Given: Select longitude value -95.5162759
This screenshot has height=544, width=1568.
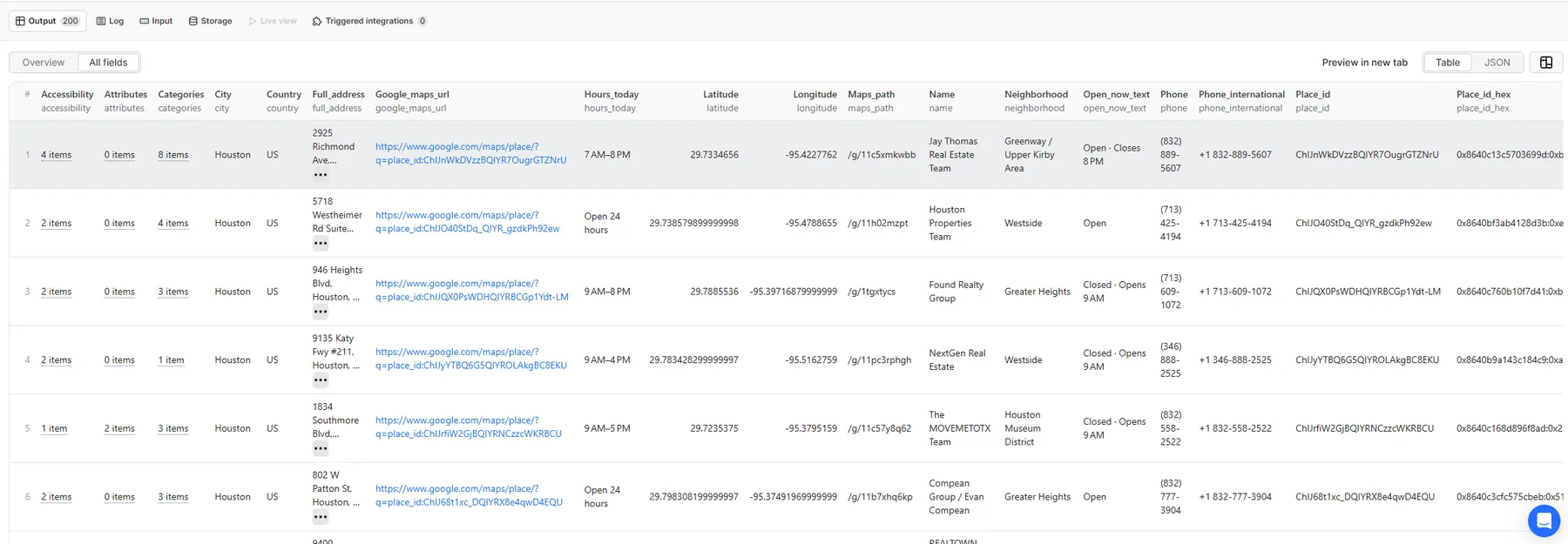Looking at the screenshot, I should tap(811, 360).
